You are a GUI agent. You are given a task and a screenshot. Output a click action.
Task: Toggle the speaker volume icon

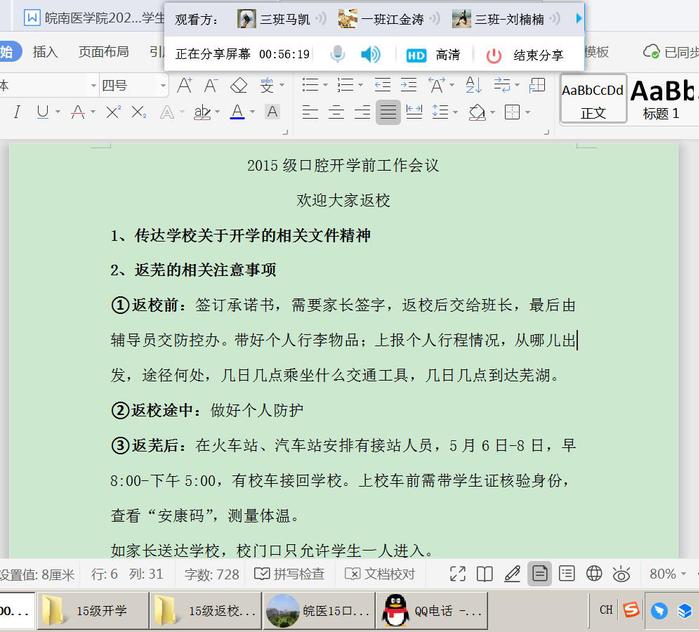tap(370, 55)
